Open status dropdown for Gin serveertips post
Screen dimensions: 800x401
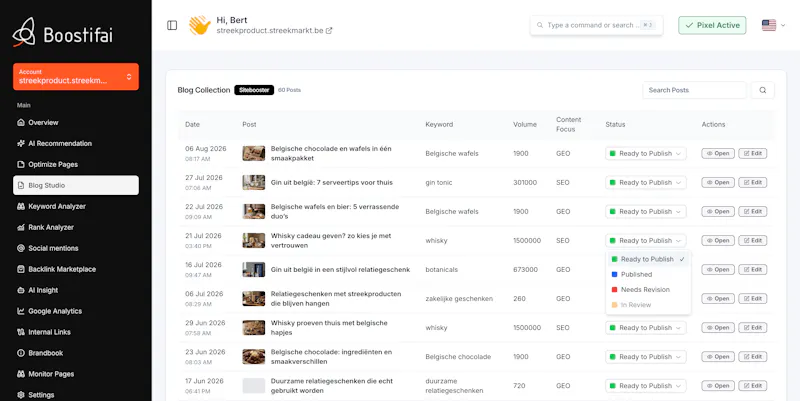(645, 183)
